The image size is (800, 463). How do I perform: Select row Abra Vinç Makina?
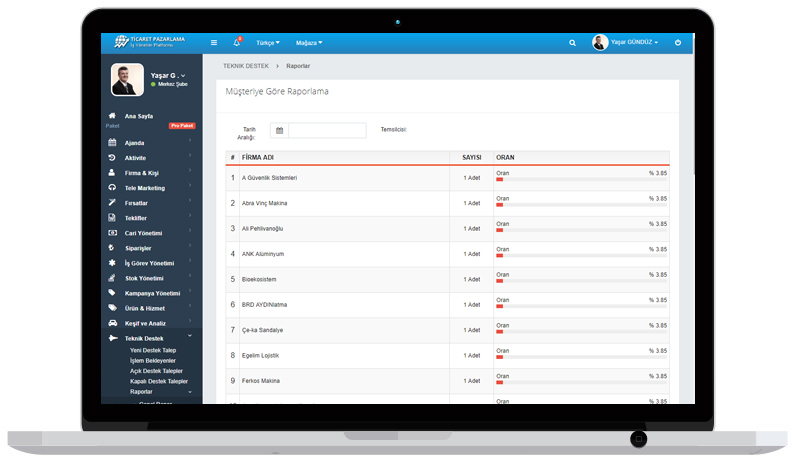447,203
